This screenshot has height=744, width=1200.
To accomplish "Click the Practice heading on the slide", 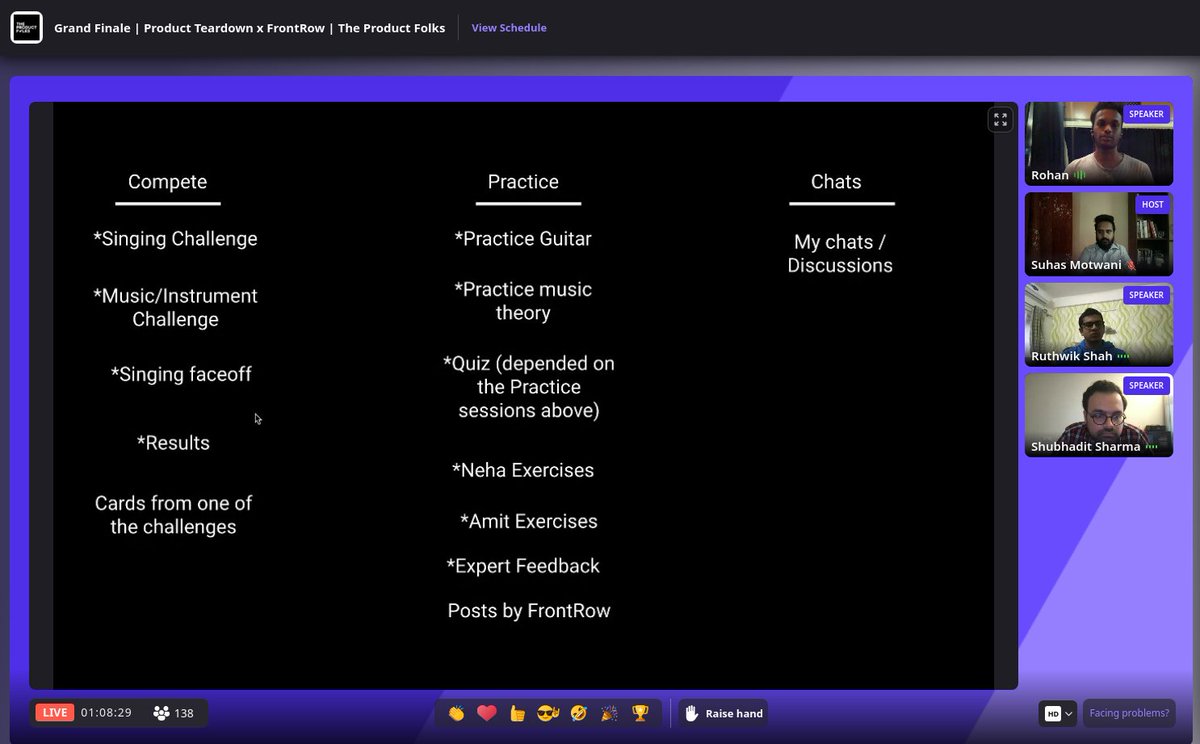I will tap(523, 182).
